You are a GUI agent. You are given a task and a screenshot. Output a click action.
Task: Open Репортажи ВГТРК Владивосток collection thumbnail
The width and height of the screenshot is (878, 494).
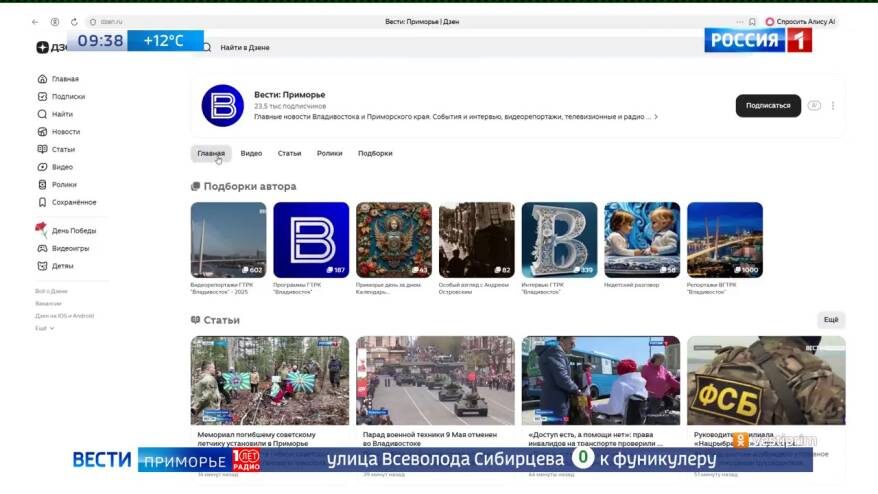pos(725,240)
